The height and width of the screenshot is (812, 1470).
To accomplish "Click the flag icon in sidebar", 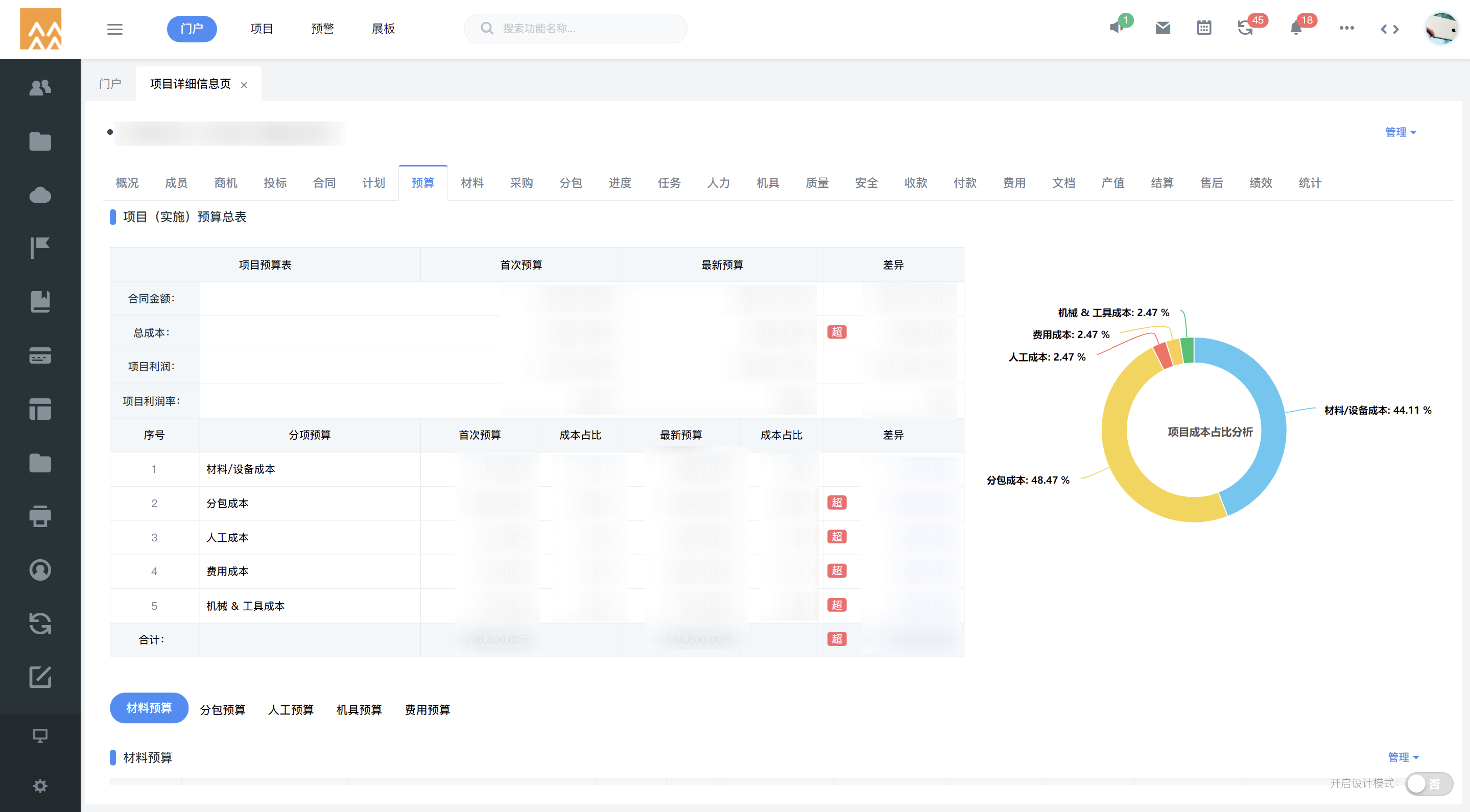I will coord(40,248).
